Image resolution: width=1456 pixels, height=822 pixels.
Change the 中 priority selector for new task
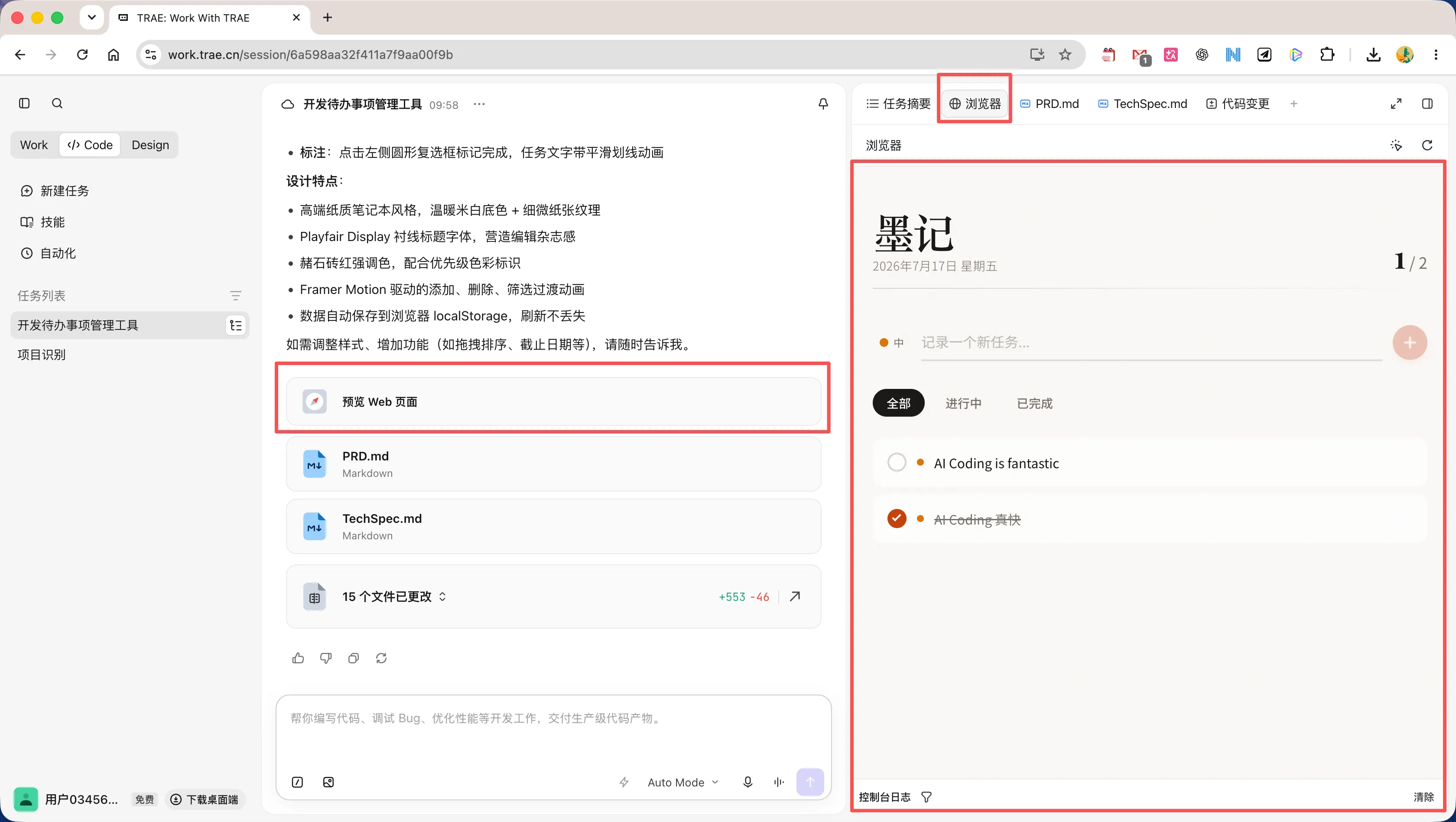891,342
